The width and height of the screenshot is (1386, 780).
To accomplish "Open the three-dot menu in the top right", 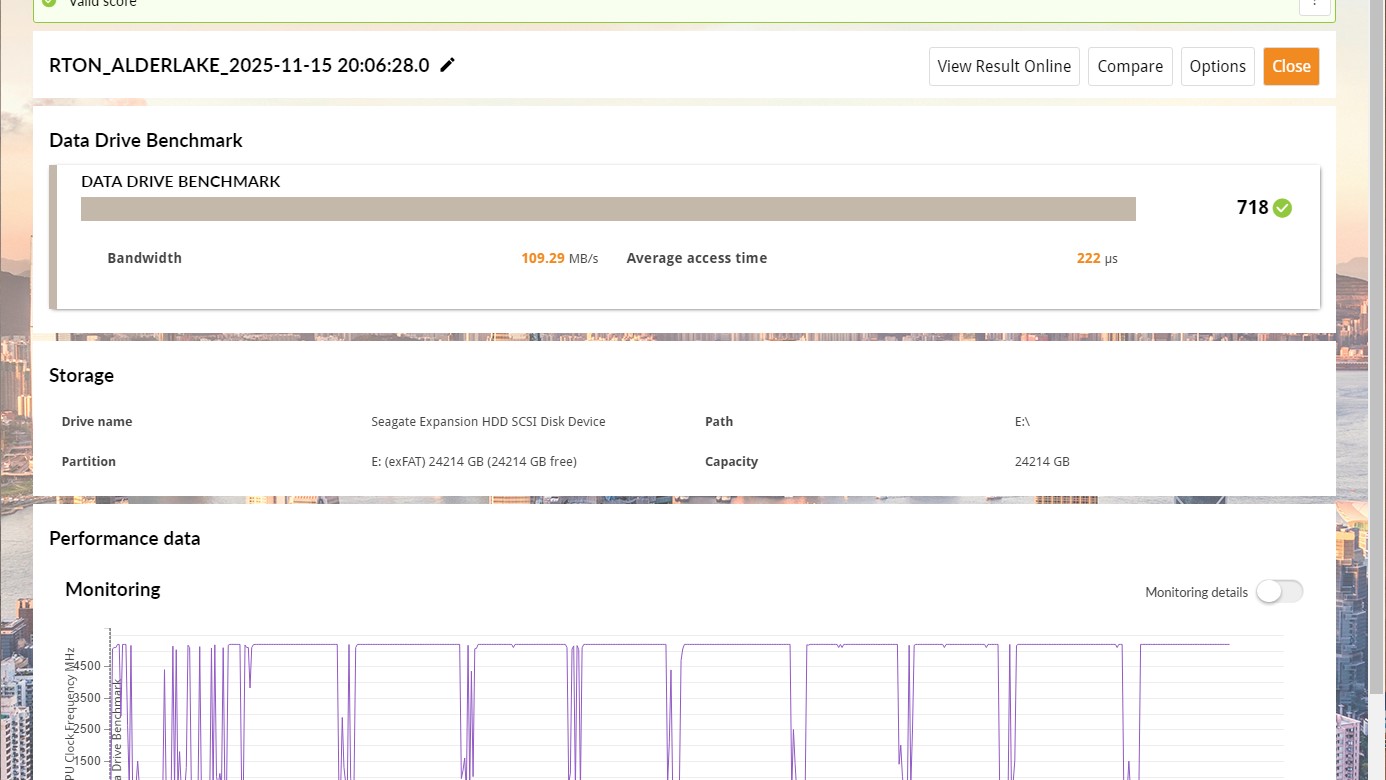I will tap(1314, 4).
